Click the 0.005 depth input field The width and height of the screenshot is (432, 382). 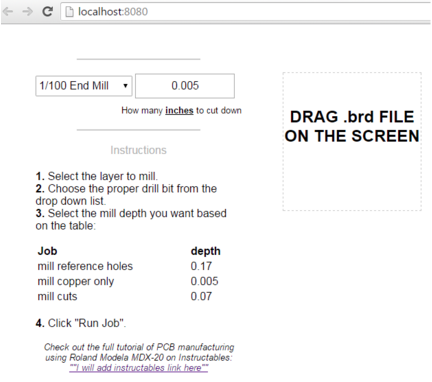point(185,86)
